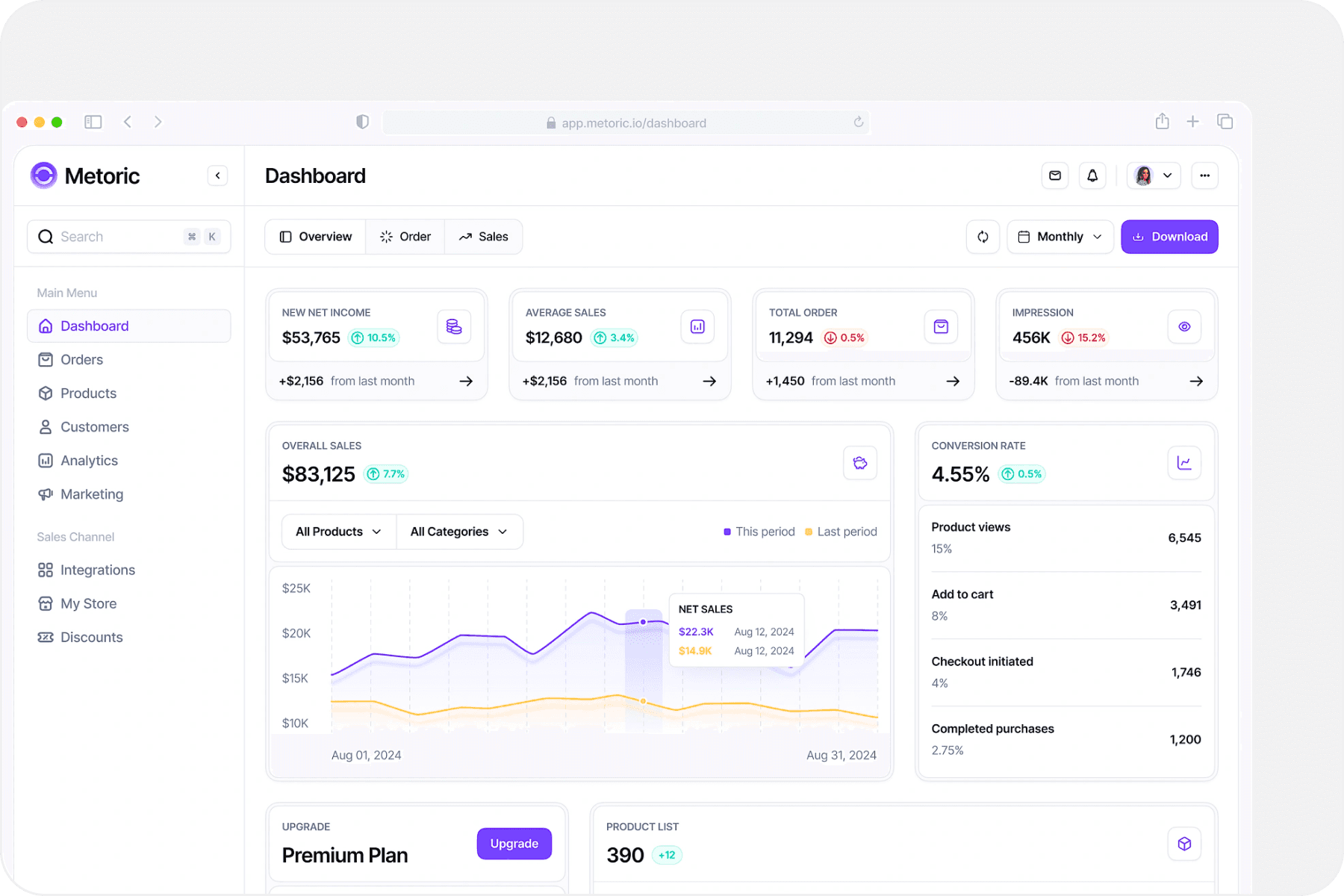Screen dimensions: 1344x896
Task: Go back with browser back arrow
Action: tap(128, 122)
